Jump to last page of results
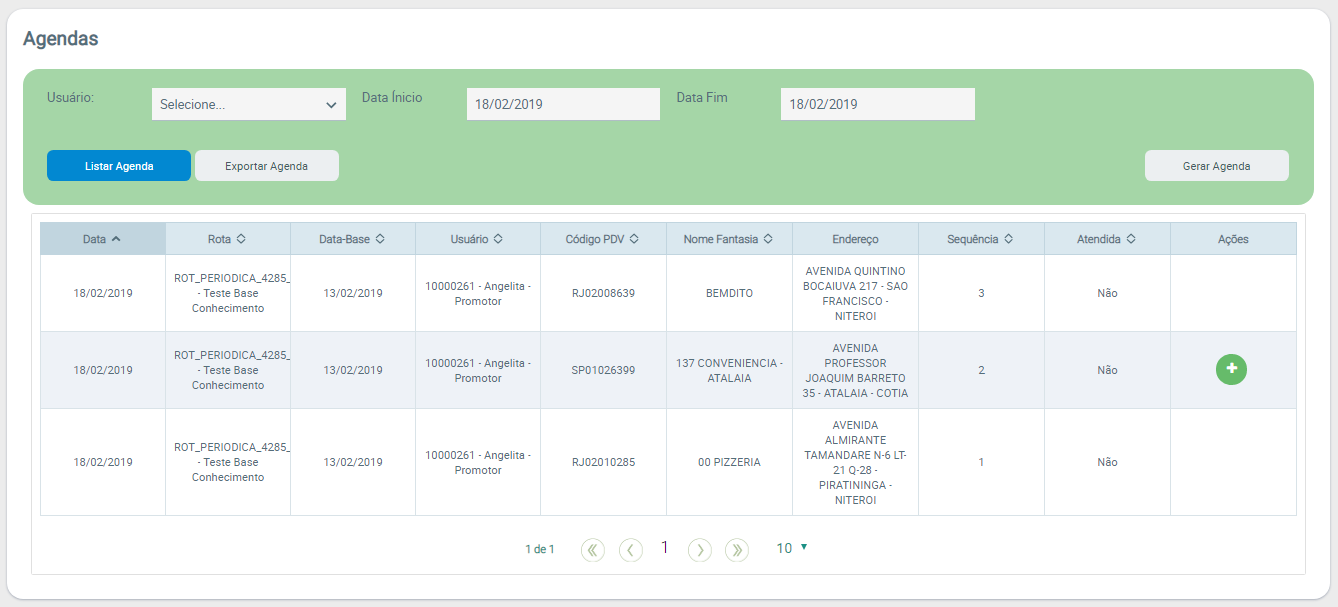1338x607 pixels. tap(737, 549)
